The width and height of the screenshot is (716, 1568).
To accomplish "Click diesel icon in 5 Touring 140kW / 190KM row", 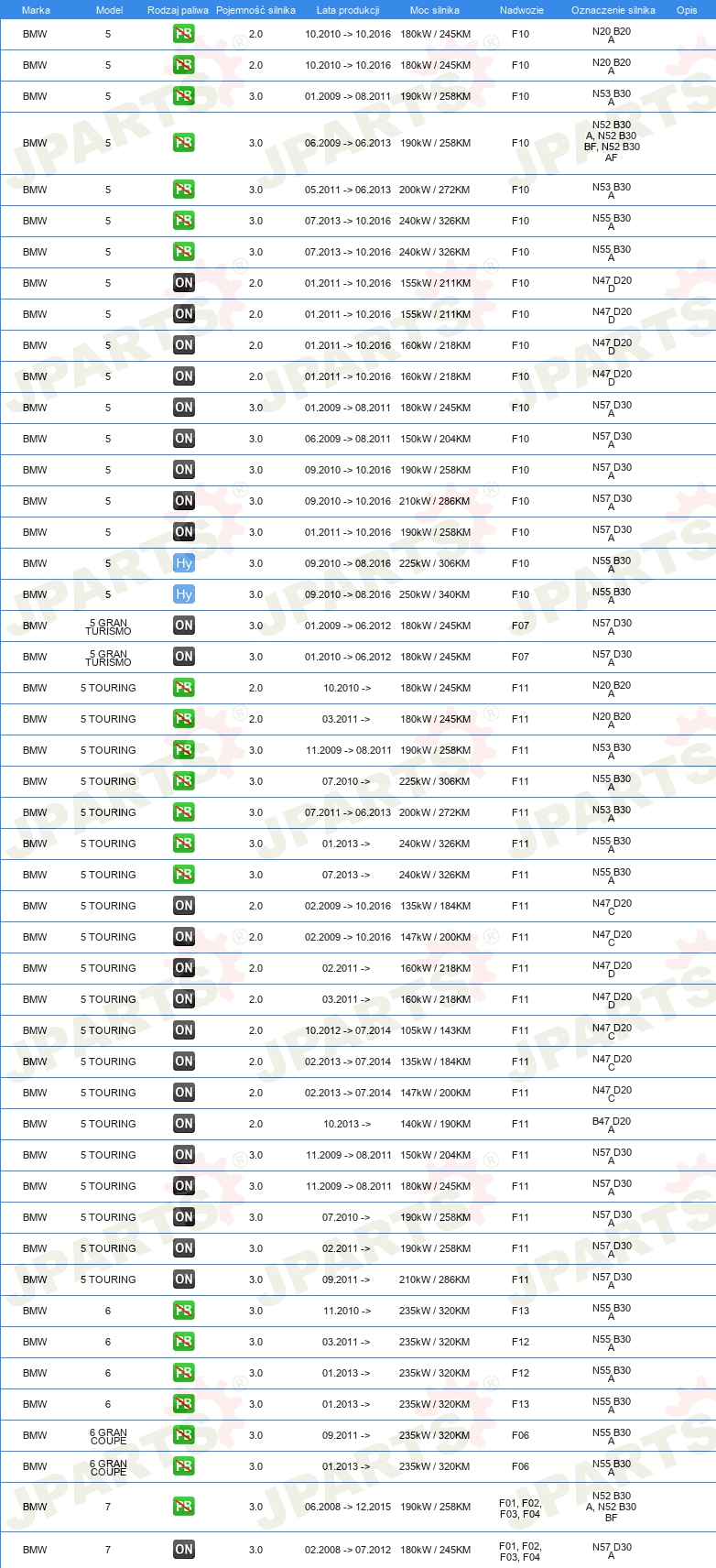I will (184, 1124).
